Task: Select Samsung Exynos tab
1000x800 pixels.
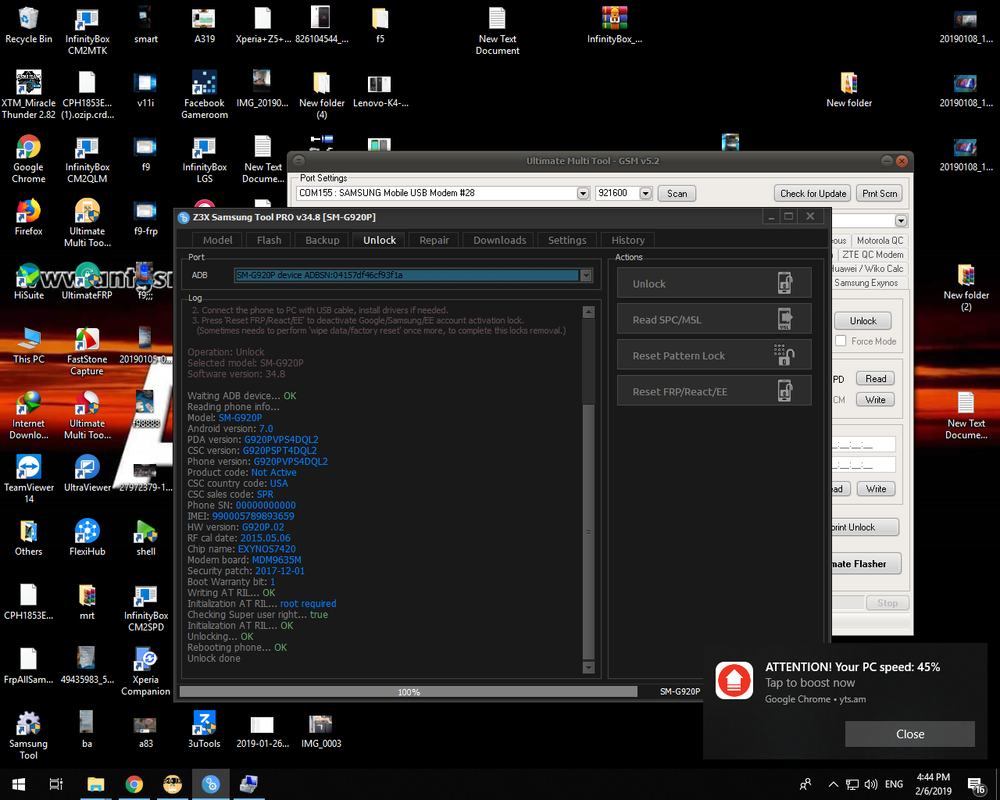Action: pyautogui.click(x=866, y=283)
